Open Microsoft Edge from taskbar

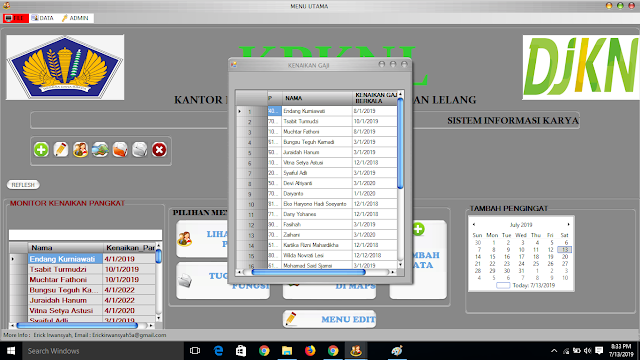tap(218, 351)
